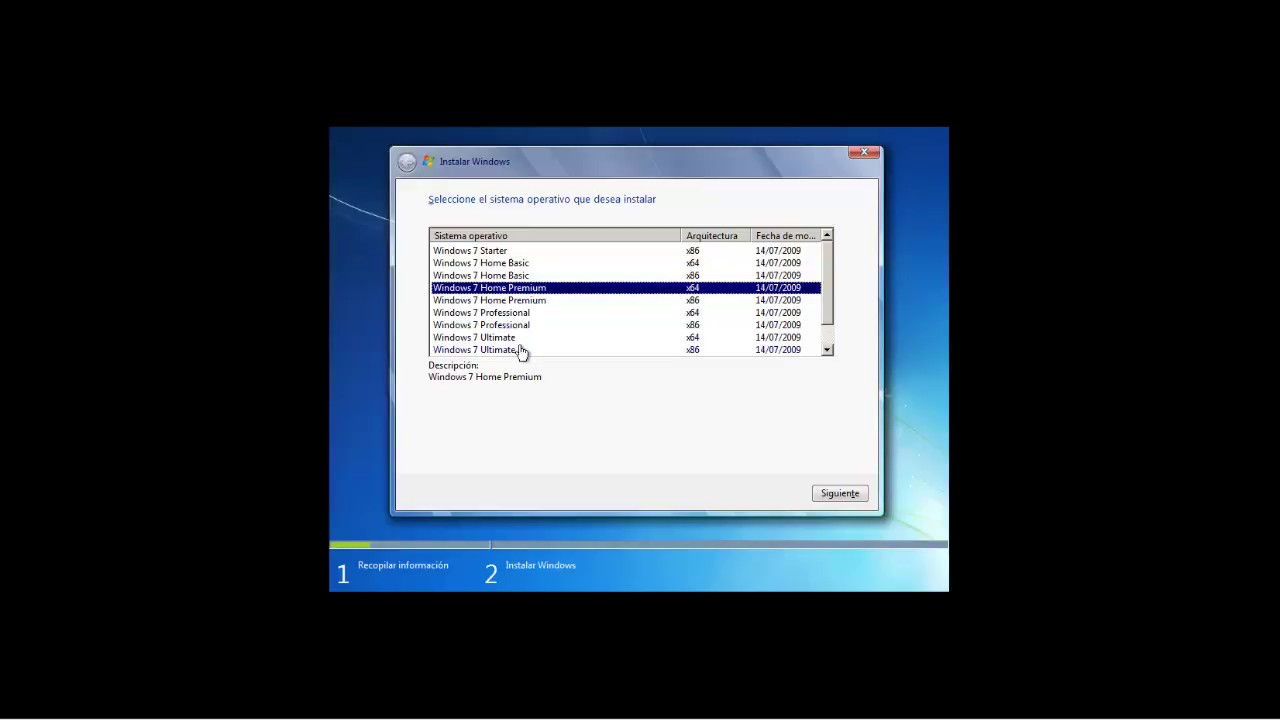The image size is (1280, 720).
Task: Select Windows 7 Home Basic x64 row
Action: pyautogui.click(x=626, y=263)
